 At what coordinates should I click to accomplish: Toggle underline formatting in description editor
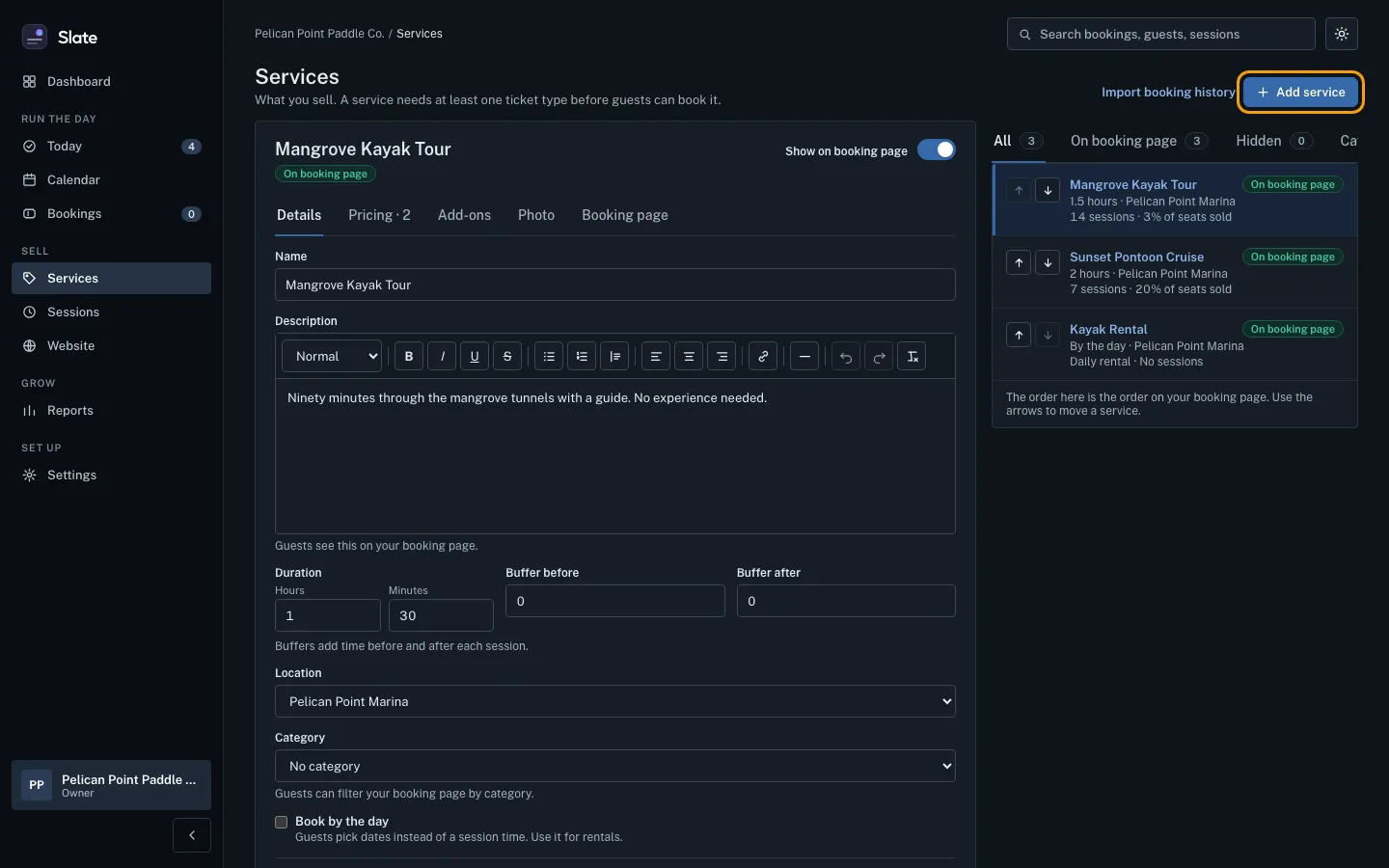tap(475, 356)
